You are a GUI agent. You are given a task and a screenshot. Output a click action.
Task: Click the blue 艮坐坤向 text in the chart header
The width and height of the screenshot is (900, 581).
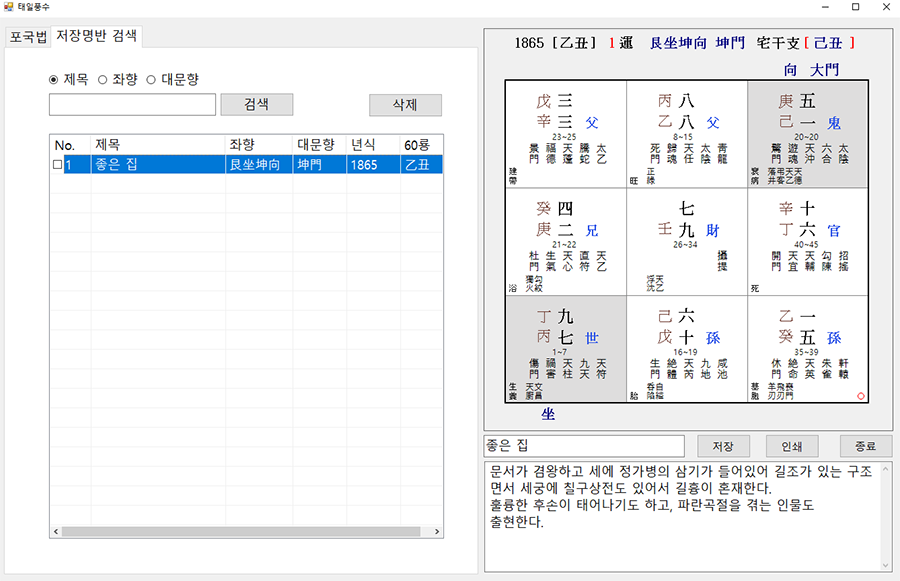click(678, 43)
